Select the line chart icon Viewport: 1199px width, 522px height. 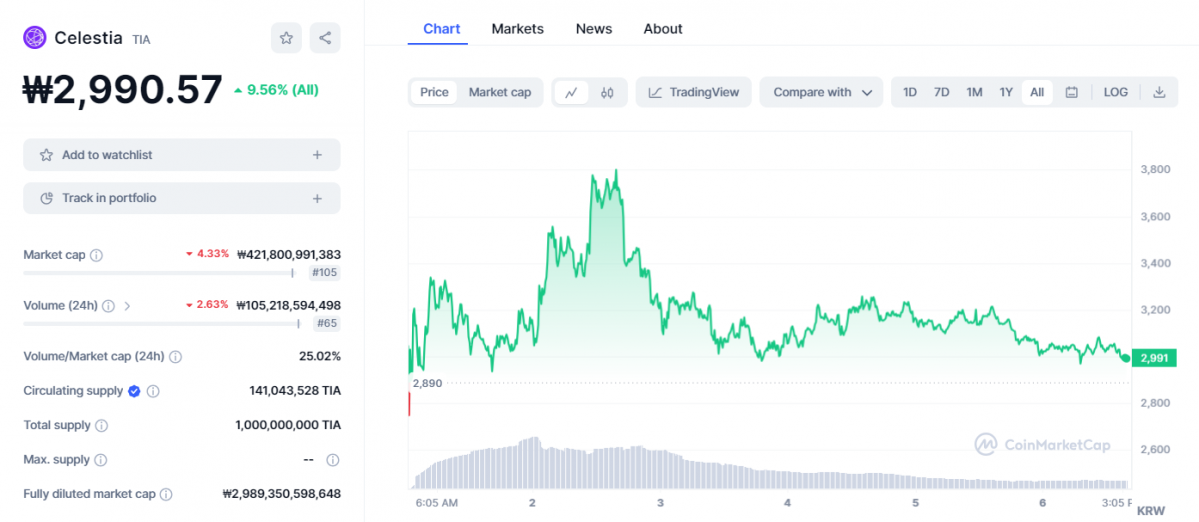point(571,92)
